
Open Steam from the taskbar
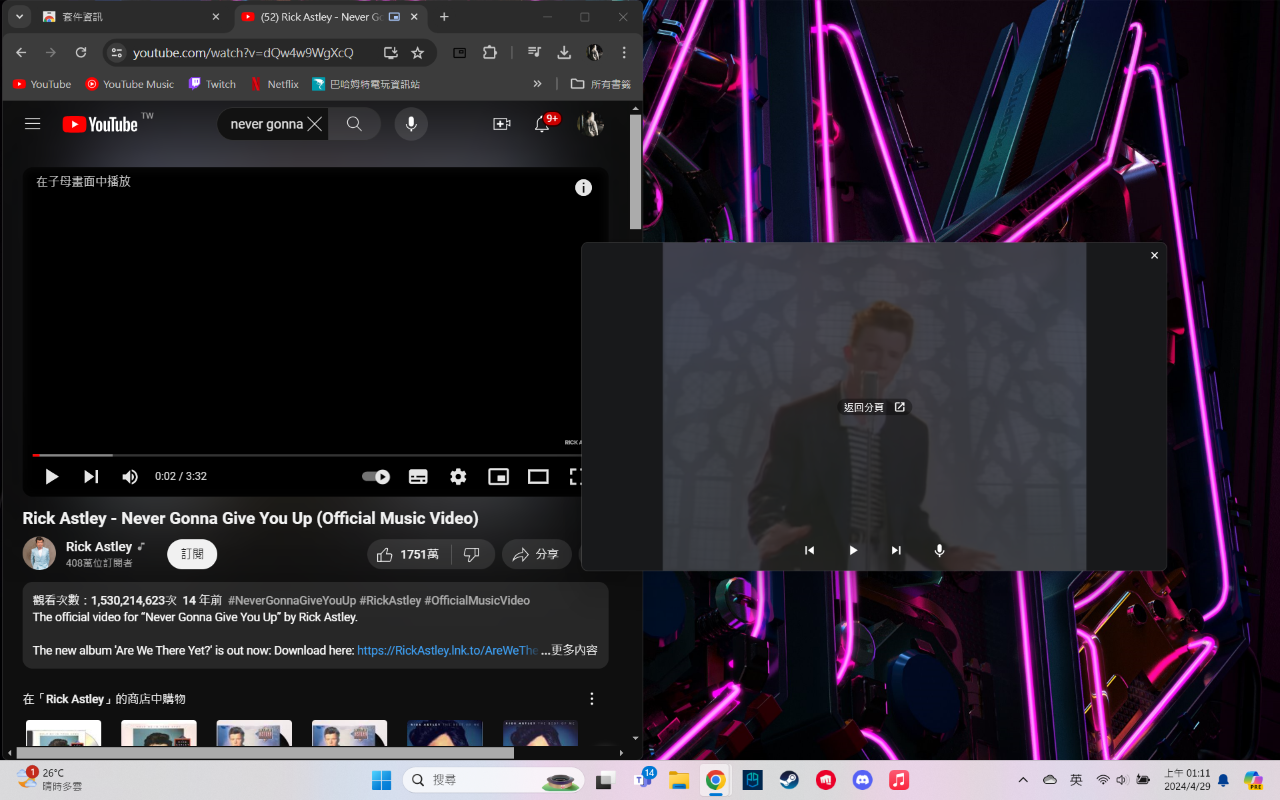790,780
